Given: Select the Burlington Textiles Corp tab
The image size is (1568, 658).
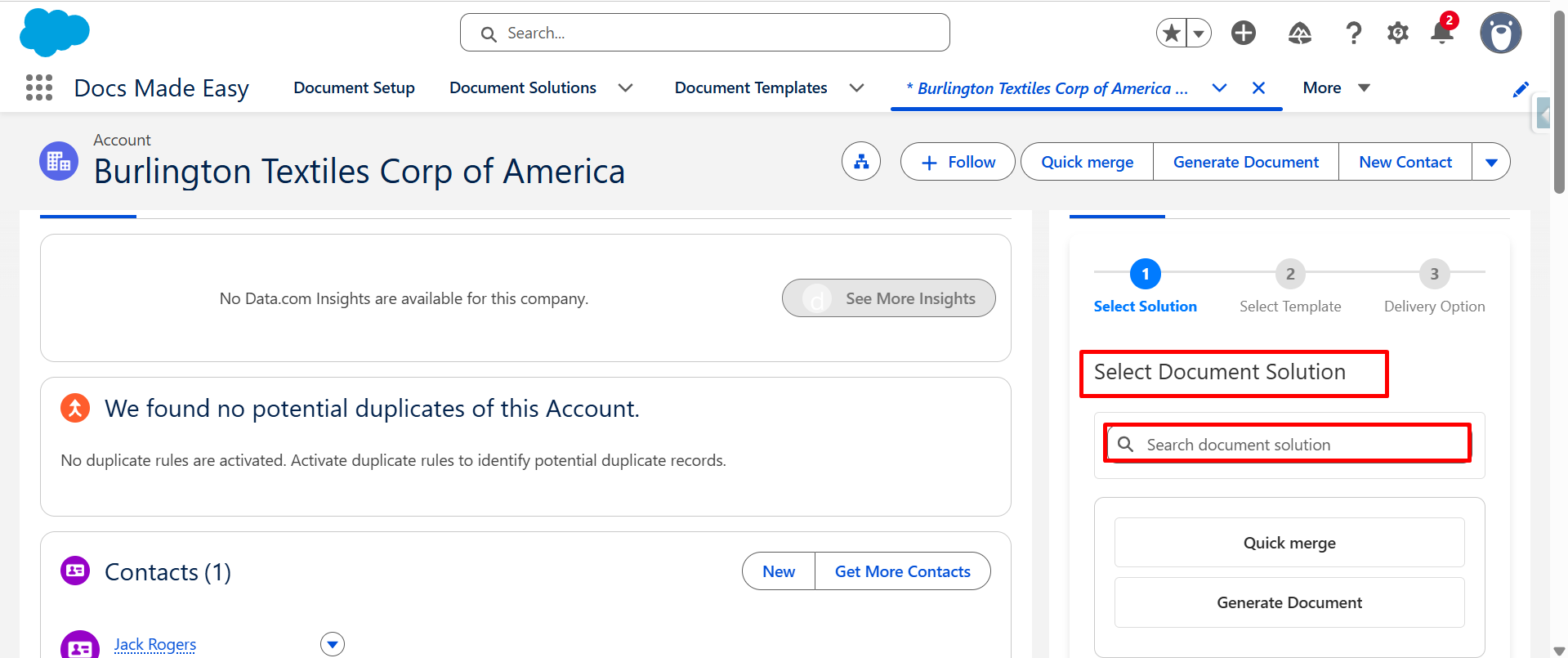Looking at the screenshot, I should (x=1048, y=88).
